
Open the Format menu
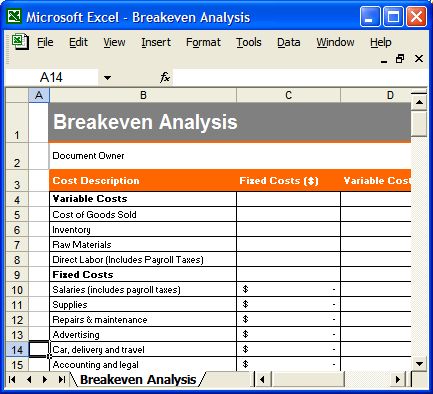pos(203,42)
